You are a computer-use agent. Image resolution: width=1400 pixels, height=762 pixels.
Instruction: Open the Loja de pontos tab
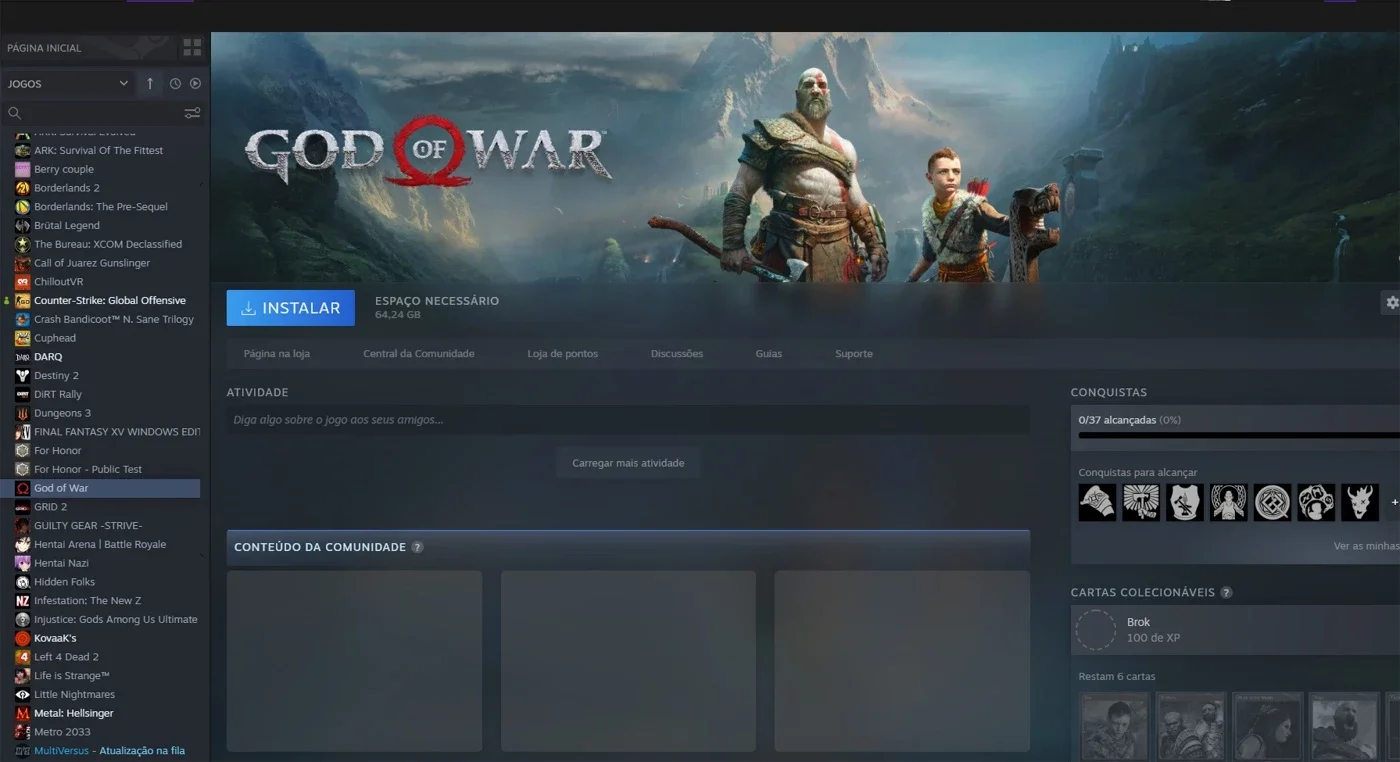click(563, 354)
